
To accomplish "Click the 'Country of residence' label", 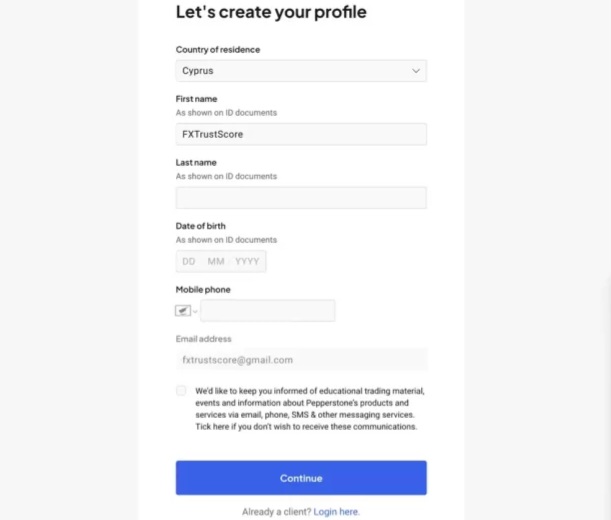I will click(x=218, y=50).
